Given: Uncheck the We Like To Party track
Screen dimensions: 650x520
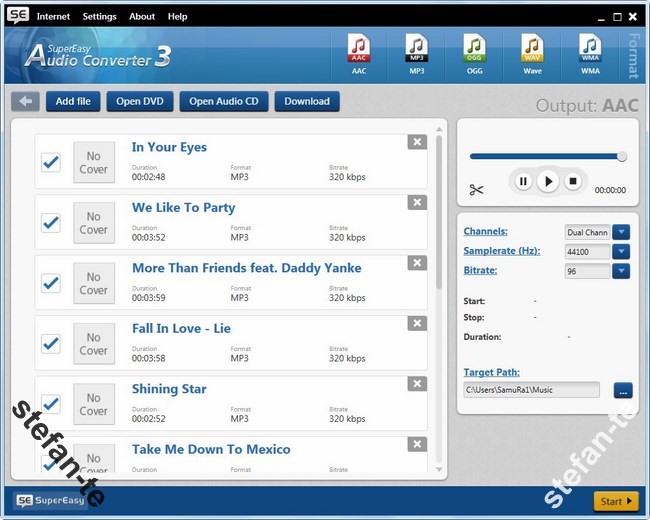Looking at the screenshot, I should click(x=51, y=223).
